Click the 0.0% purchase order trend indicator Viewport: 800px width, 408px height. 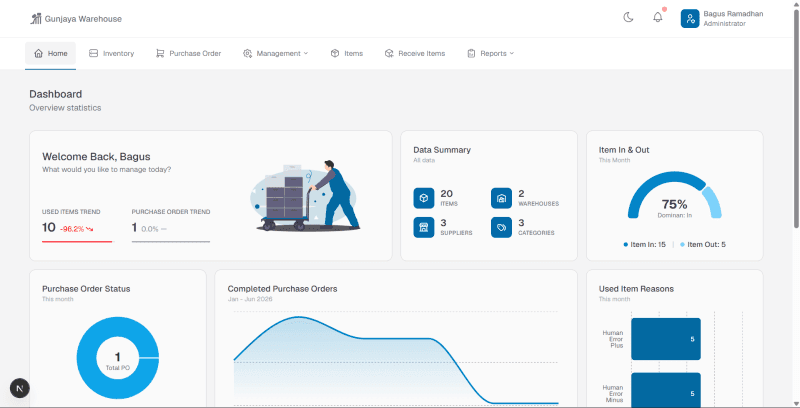pos(154,229)
